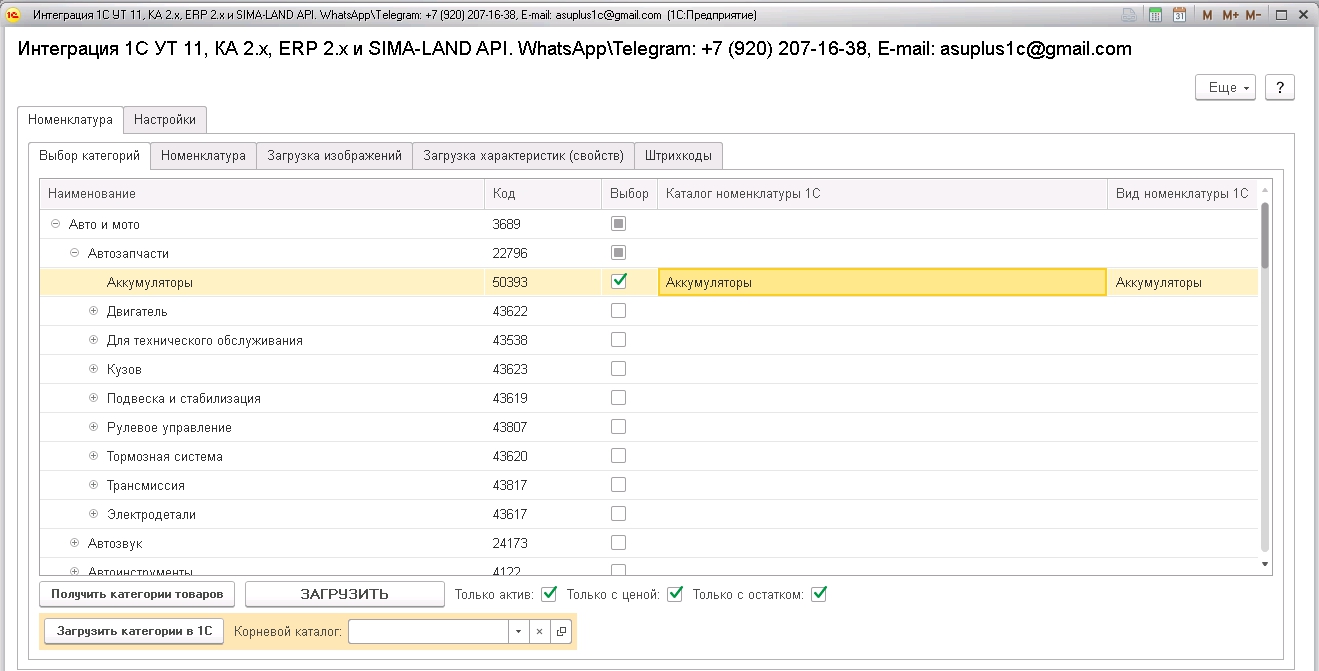Go to Загрузка изображений tab

click(x=334, y=156)
